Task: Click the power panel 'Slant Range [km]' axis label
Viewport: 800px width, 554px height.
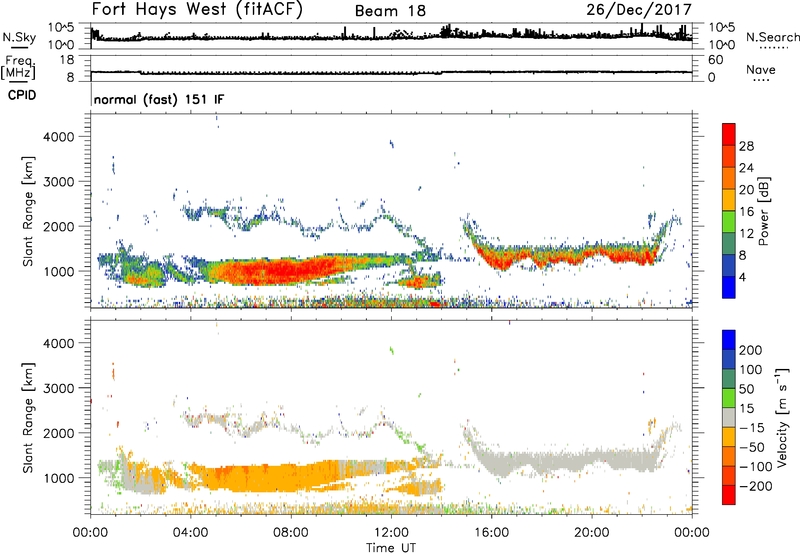Action: pyautogui.click(x=28, y=211)
